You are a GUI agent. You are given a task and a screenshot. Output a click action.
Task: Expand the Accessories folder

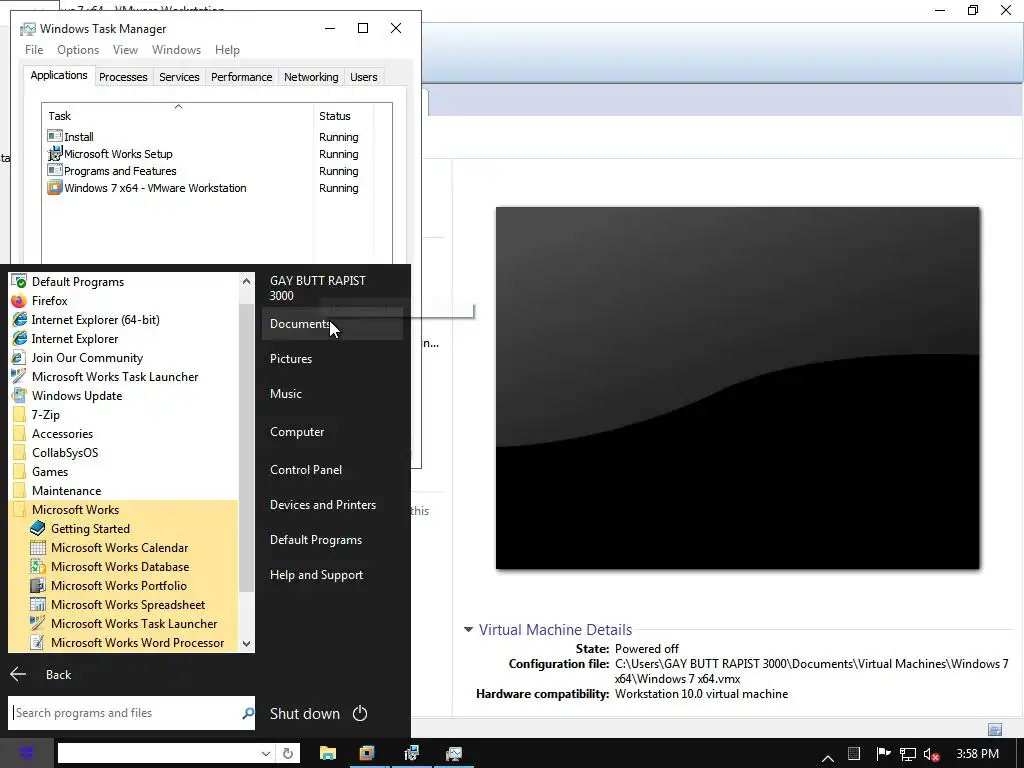62,434
